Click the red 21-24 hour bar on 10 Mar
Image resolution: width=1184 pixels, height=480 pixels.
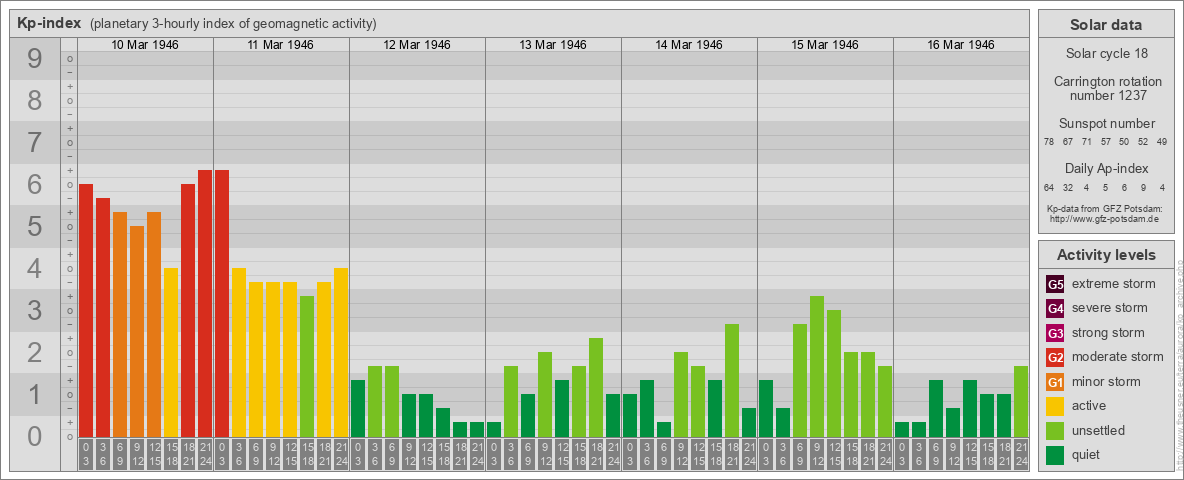coord(205,303)
